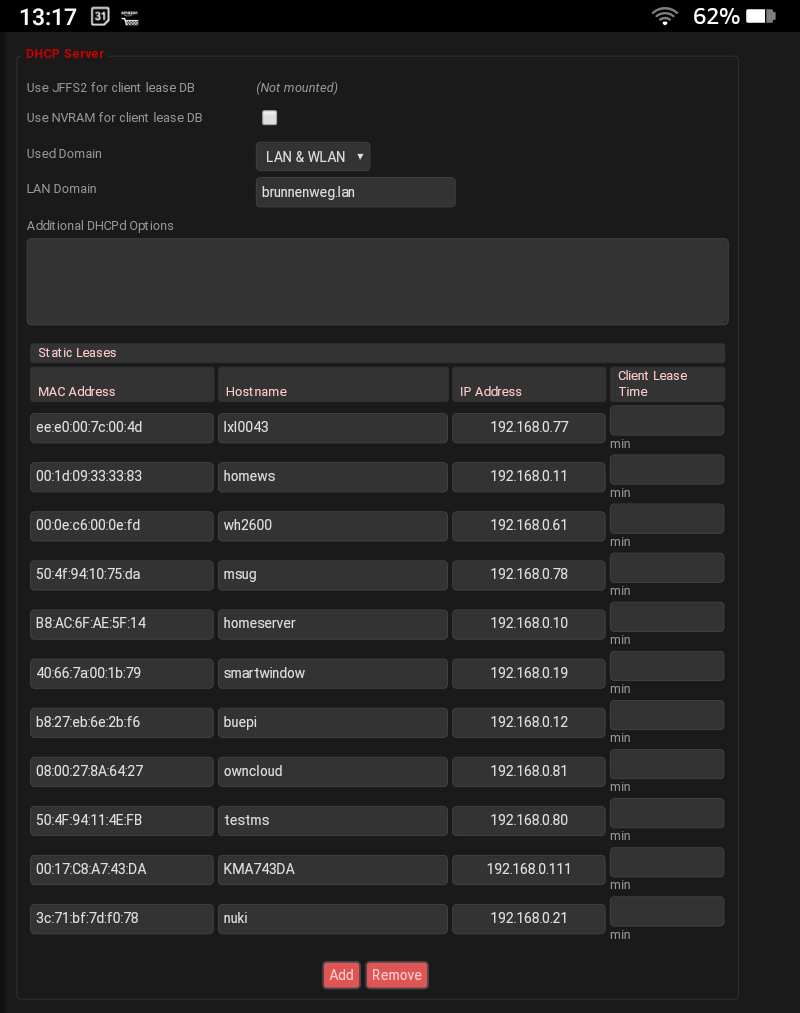The width and height of the screenshot is (800, 1013).
Task: Tap the Amazon notification icon in status bar
Action: coord(129,16)
